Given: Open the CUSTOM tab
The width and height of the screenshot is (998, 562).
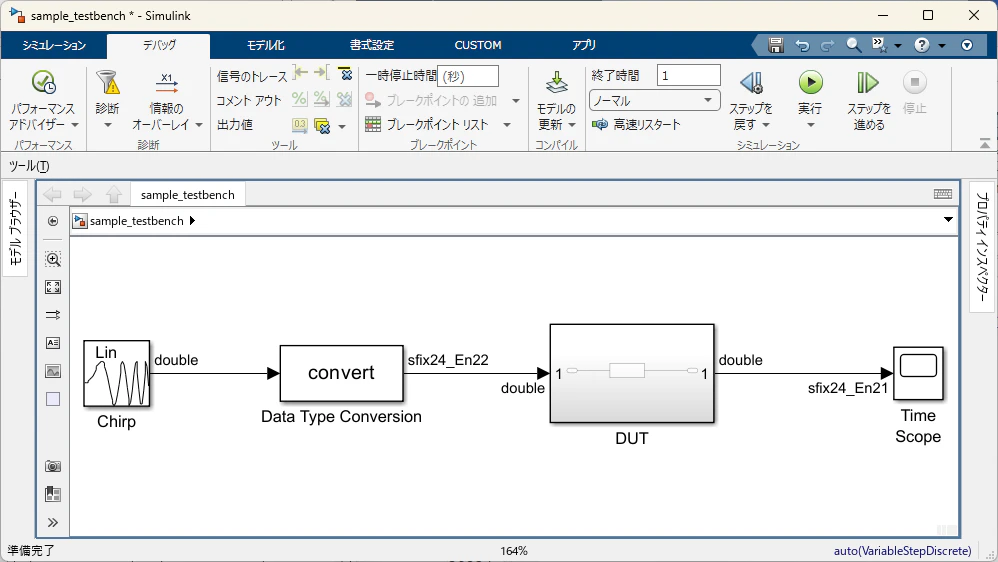Looking at the screenshot, I should [478, 45].
